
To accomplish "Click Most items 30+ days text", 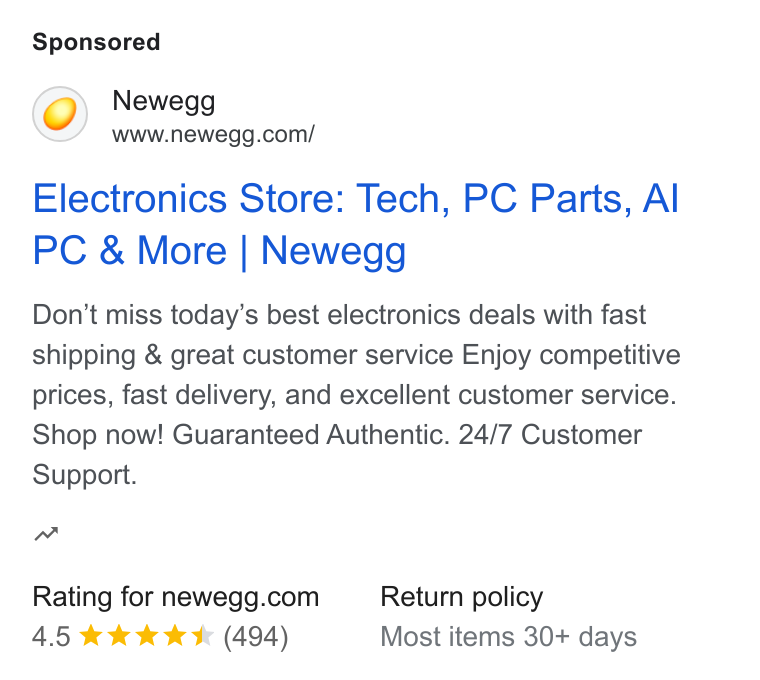I will tap(508, 636).
